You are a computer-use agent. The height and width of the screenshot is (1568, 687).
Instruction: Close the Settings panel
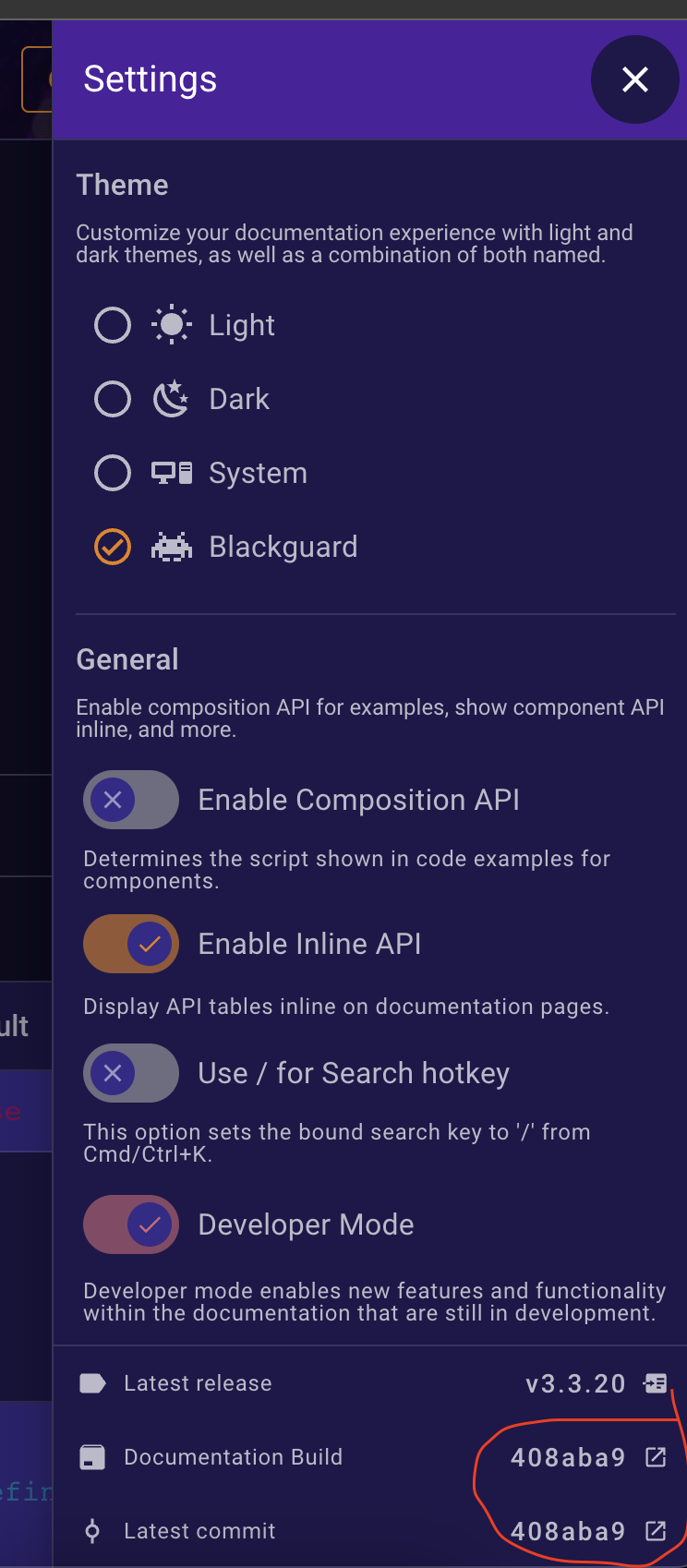[x=634, y=79]
